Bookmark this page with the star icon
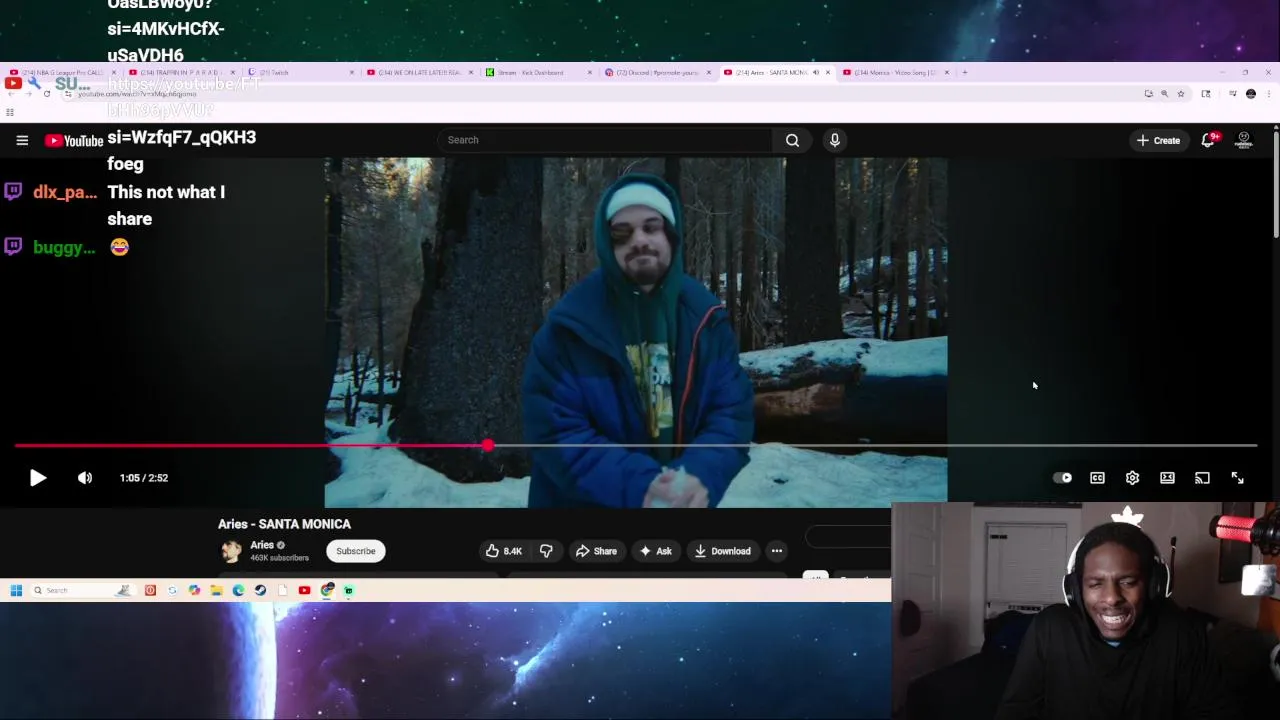Image resolution: width=1280 pixels, height=720 pixels. (x=1181, y=94)
